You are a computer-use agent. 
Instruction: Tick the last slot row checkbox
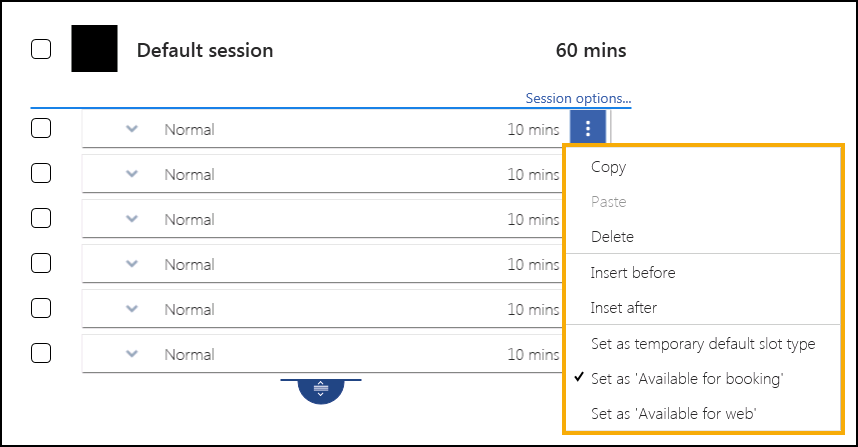[41, 353]
